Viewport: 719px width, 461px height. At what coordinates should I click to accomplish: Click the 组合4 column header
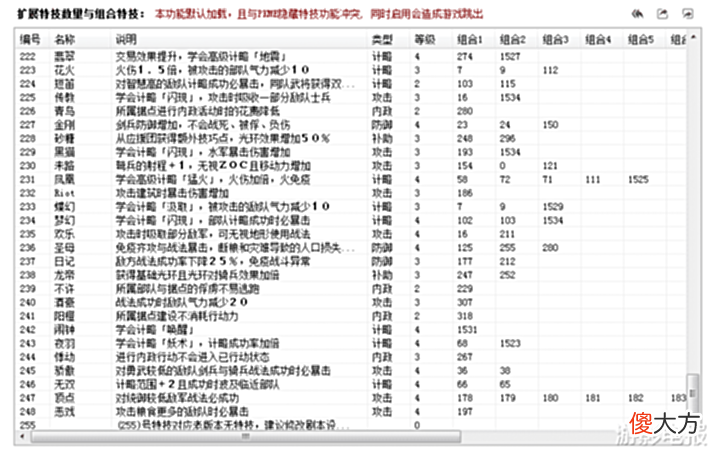coord(598,39)
